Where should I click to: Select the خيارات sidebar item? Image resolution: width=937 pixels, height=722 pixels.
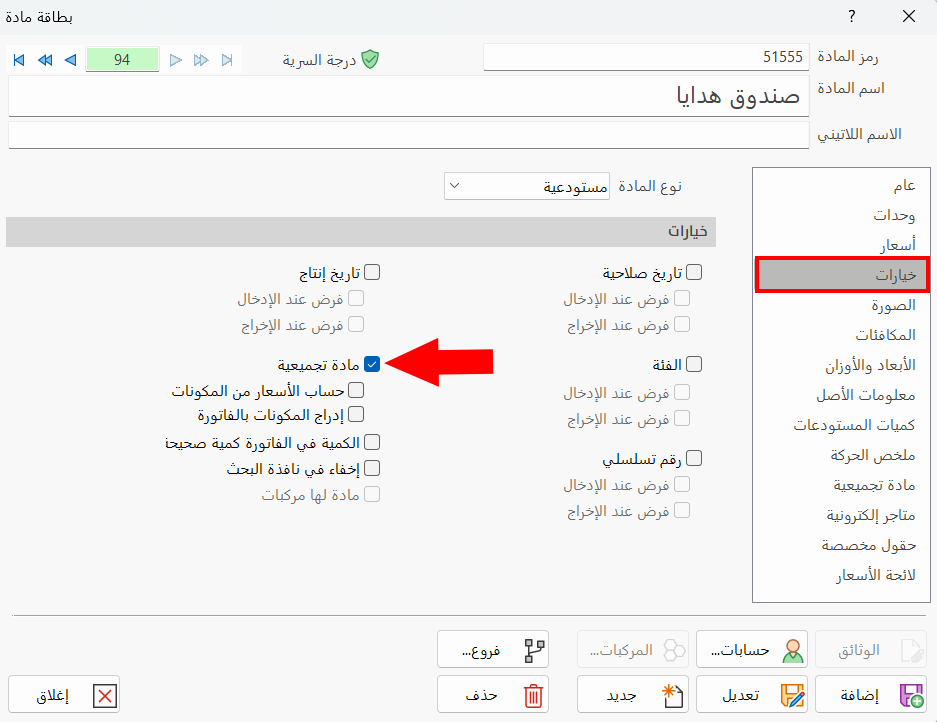[842, 275]
